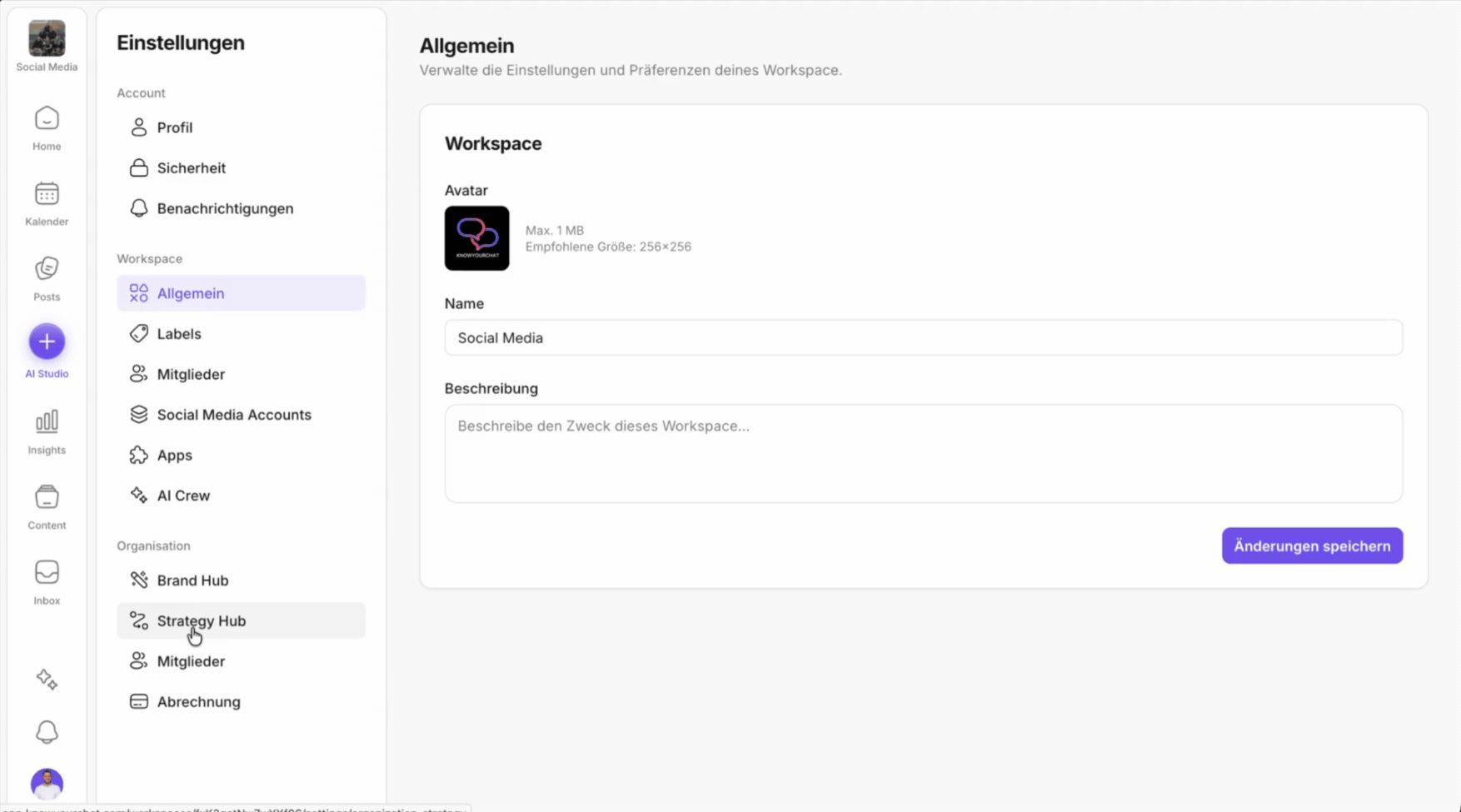Click the workspace avatar image to change it
1461x812 pixels.
(476, 238)
